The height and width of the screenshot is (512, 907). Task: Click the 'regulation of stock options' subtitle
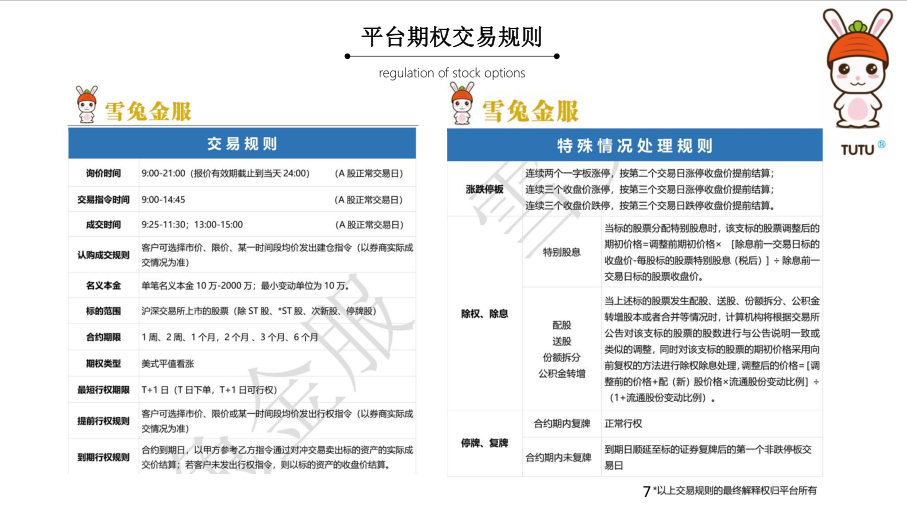click(x=452, y=73)
